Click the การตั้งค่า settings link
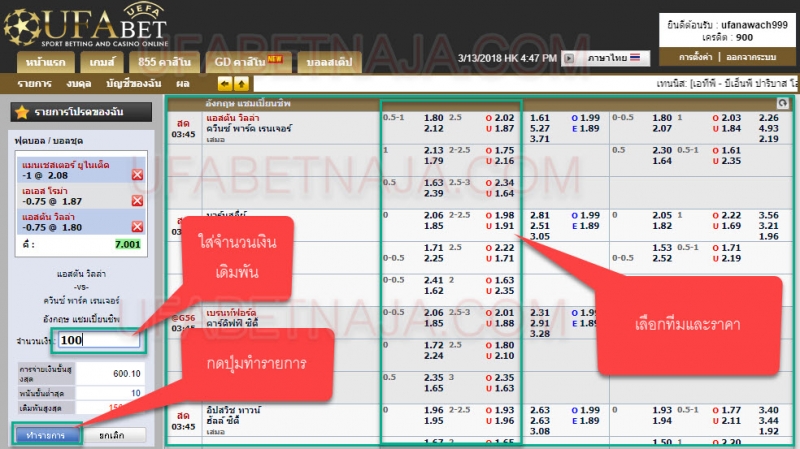Screen dimensions: 800x449 pos(695,57)
